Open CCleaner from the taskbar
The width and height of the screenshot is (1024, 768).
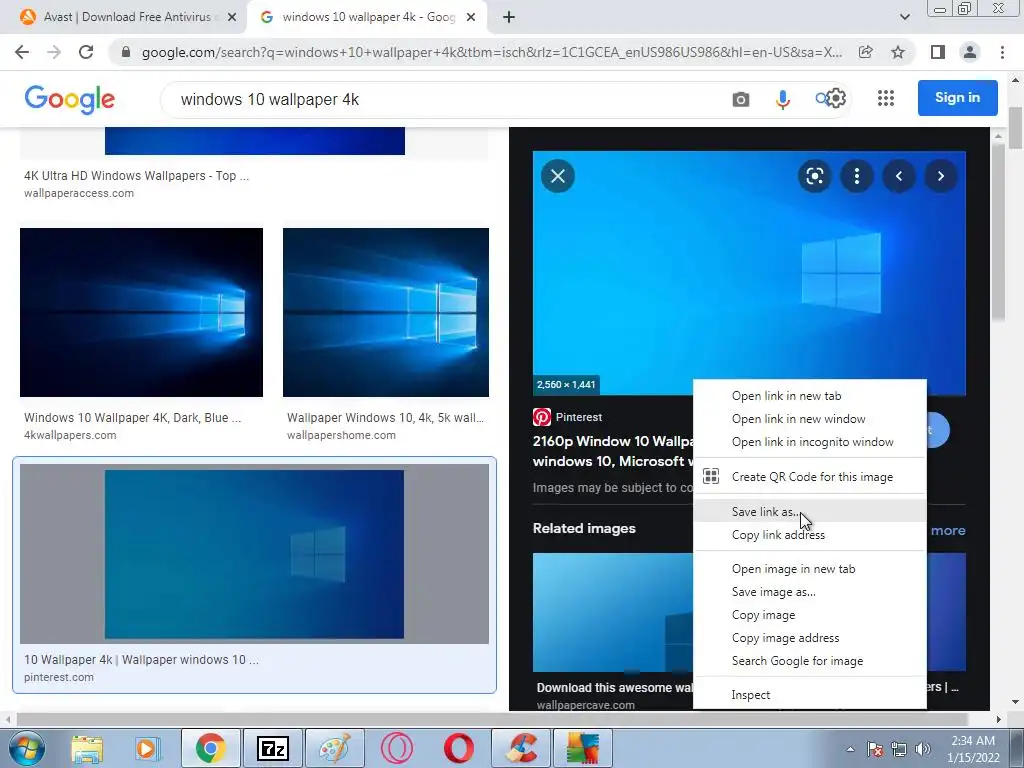coord(520,748)
